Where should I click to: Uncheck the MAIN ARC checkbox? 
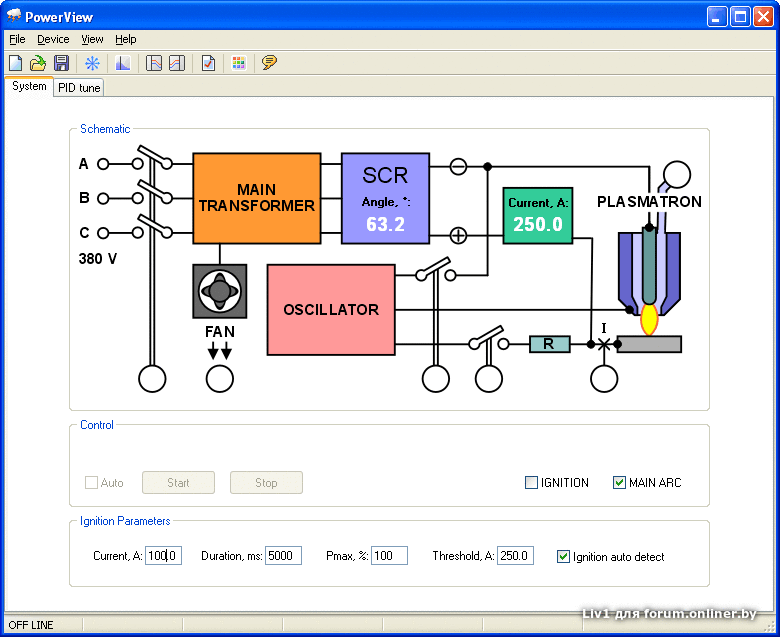(x=620, y=483)
